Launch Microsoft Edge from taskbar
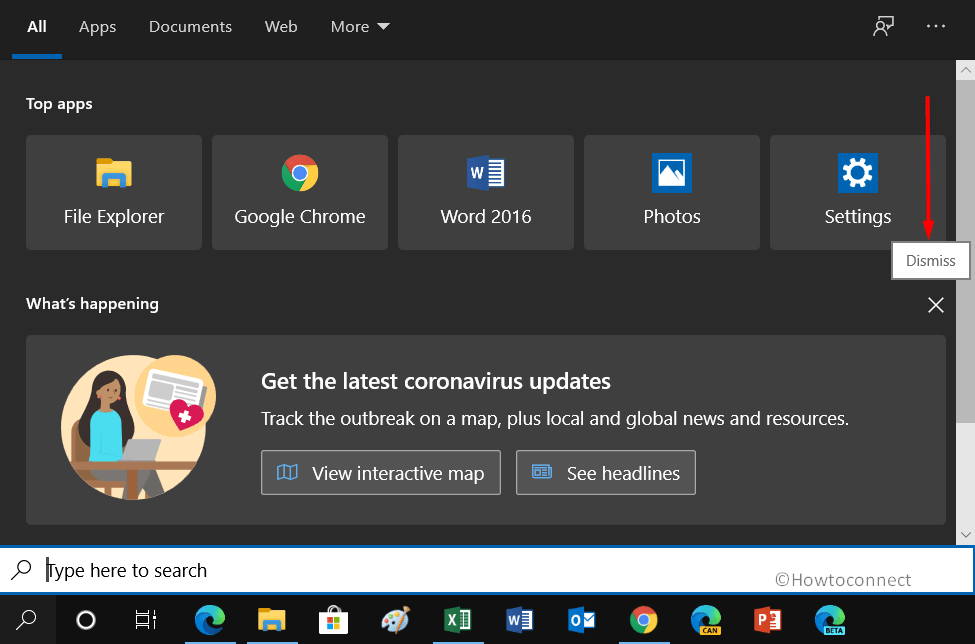Viewport: 975px width, 644px height. click(210, 620)
